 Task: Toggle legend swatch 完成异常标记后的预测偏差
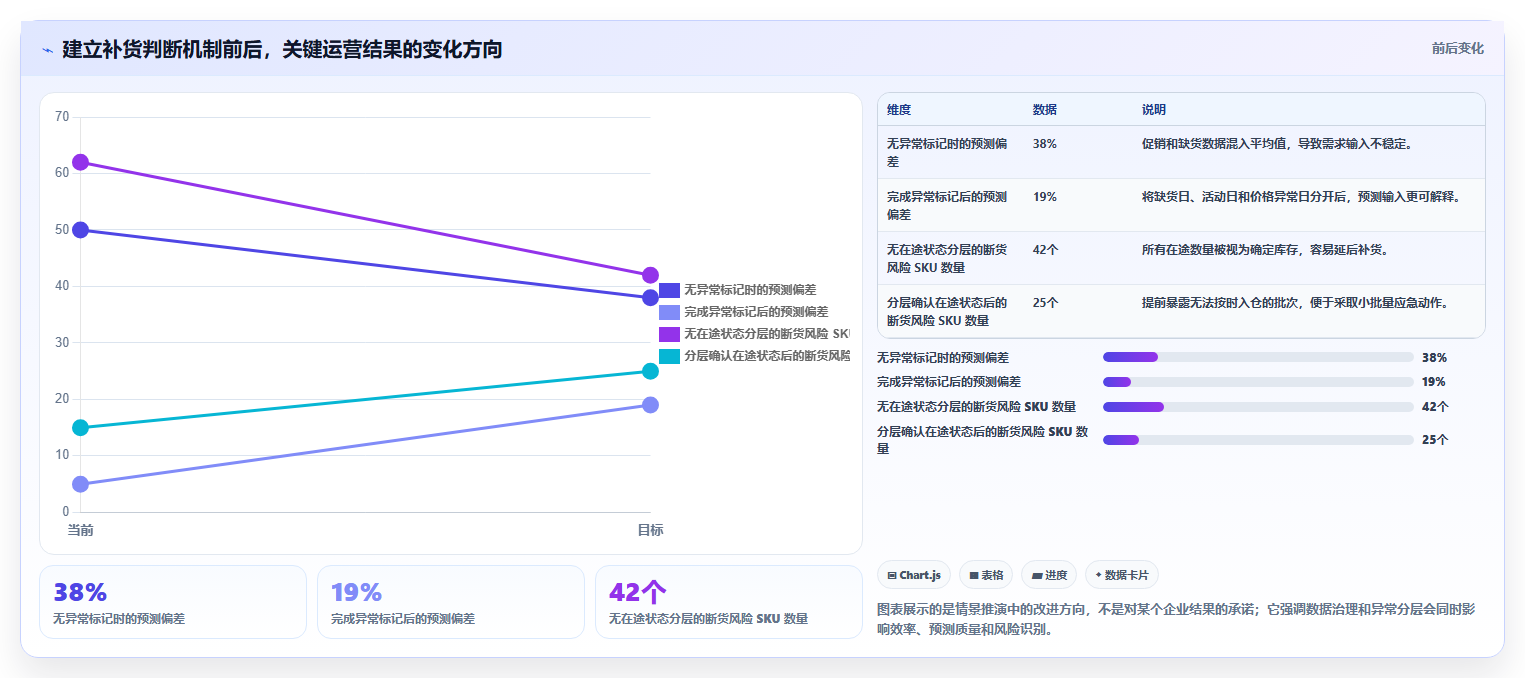[x=669, y=312]
